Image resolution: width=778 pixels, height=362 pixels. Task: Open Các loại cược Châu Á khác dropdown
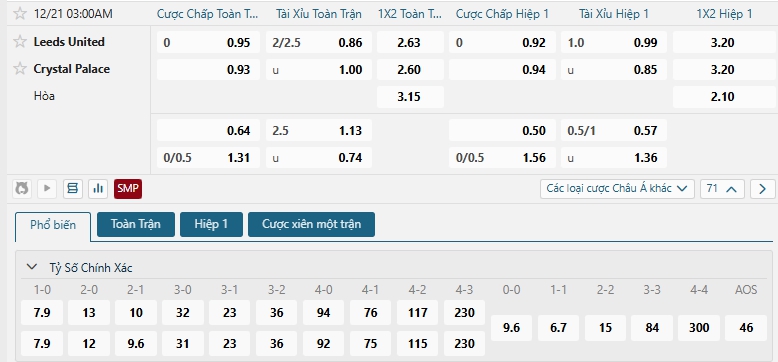[617, 189]
